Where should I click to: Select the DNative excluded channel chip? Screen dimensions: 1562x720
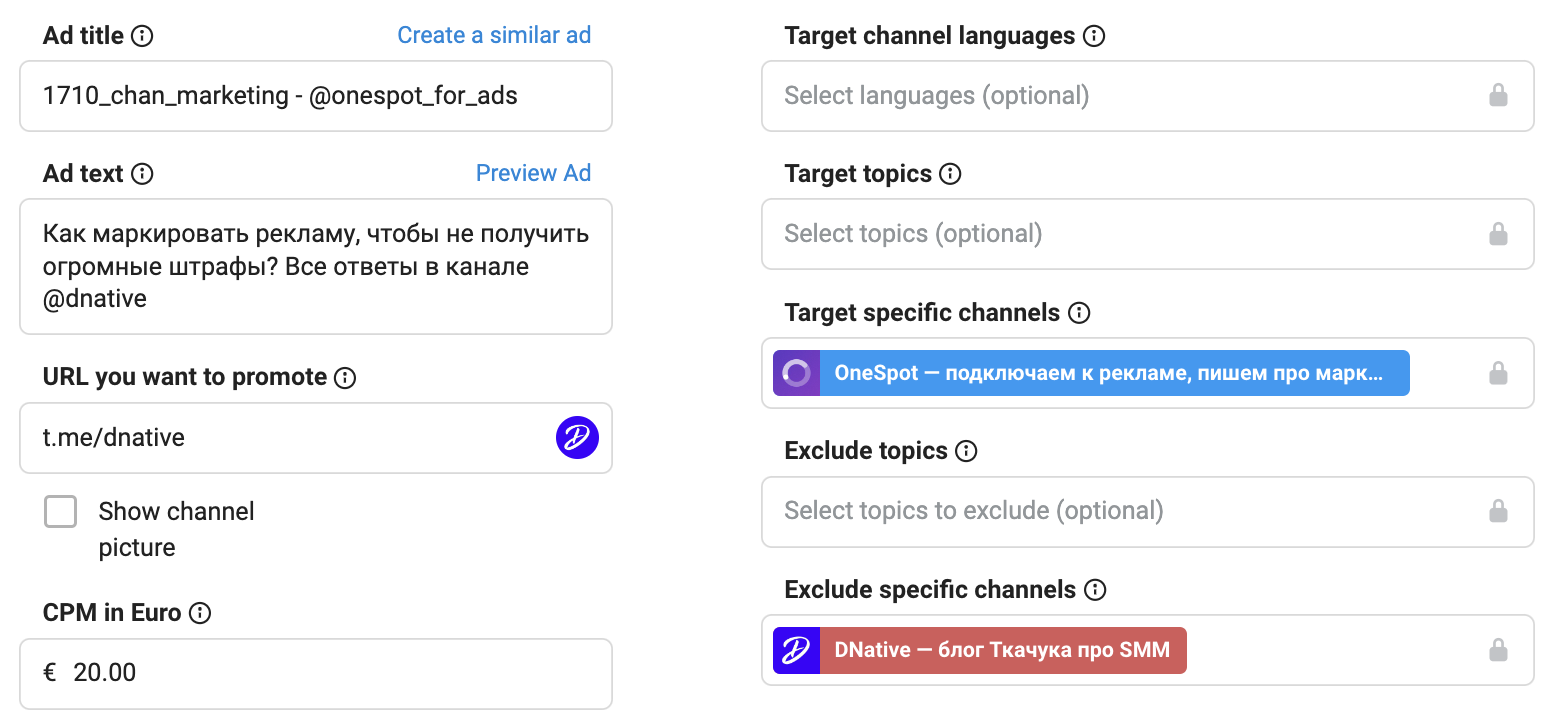[980, 650]
